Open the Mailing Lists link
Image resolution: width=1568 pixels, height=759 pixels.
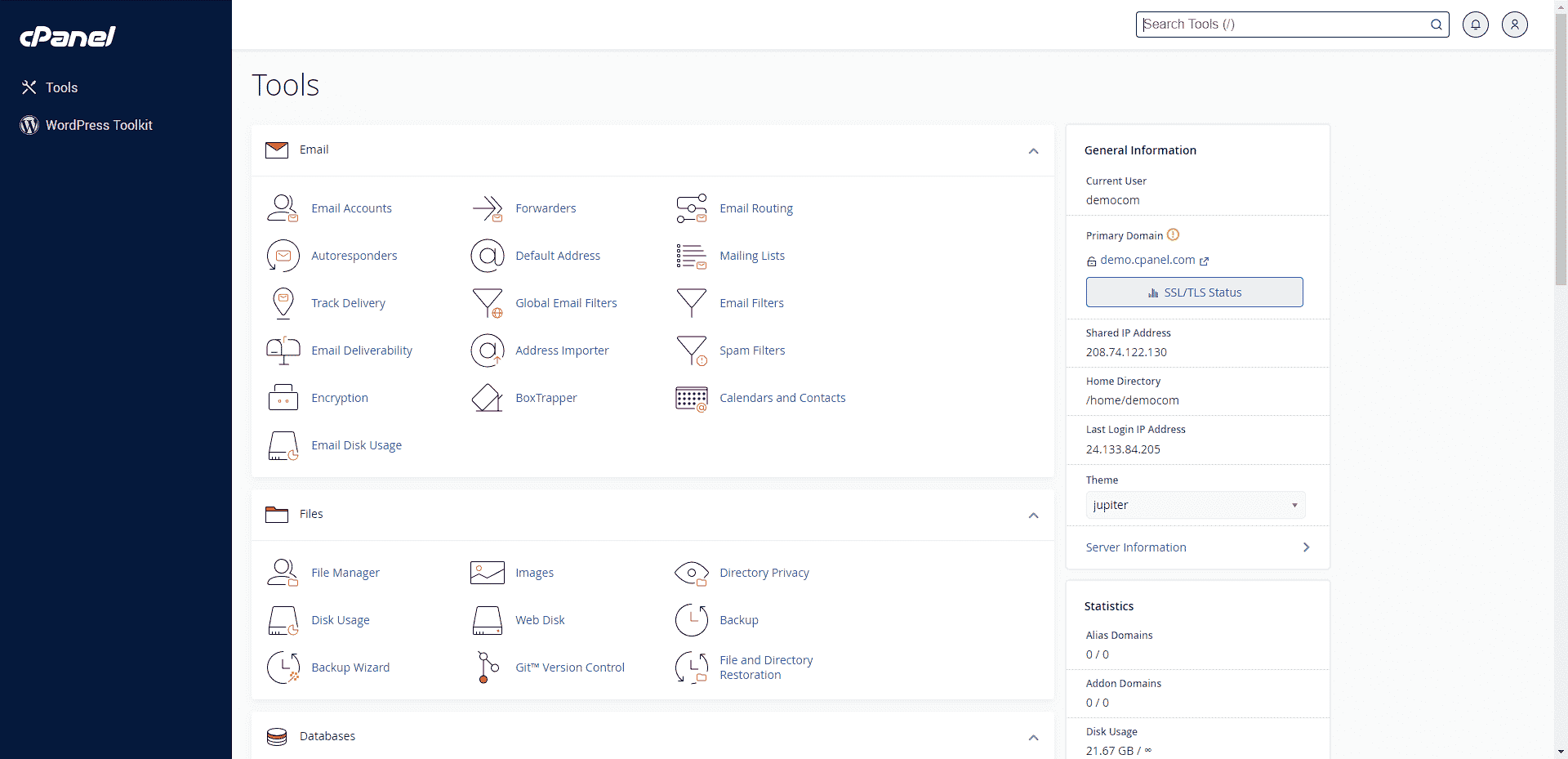pyautogui.click(x=752, y=256)
